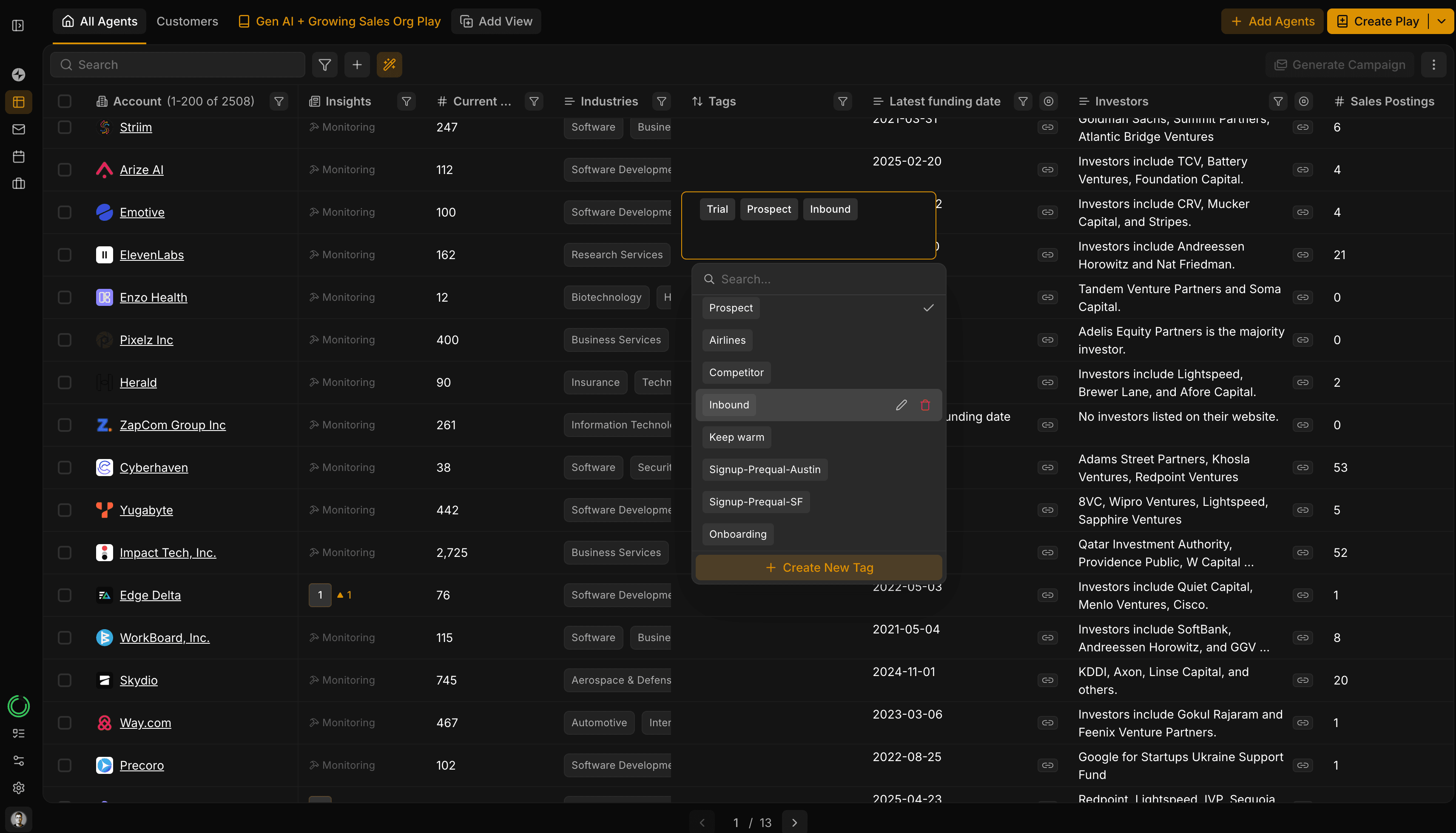Open Gen AI + Growing Sales Org Play tab
Screen dimensions: 1456x833
click(340, 21)
